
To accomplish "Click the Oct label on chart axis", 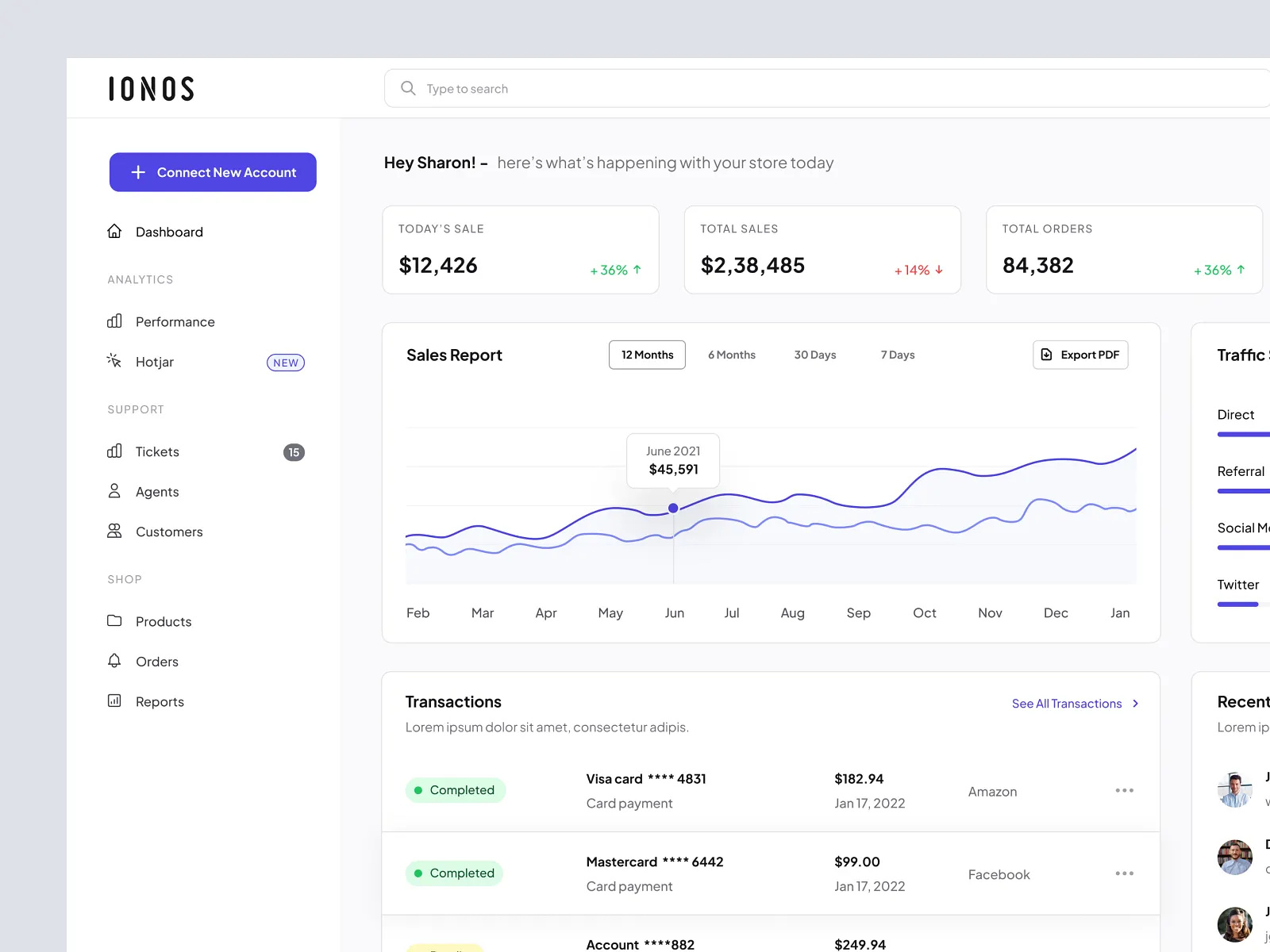I will (925, 612).
